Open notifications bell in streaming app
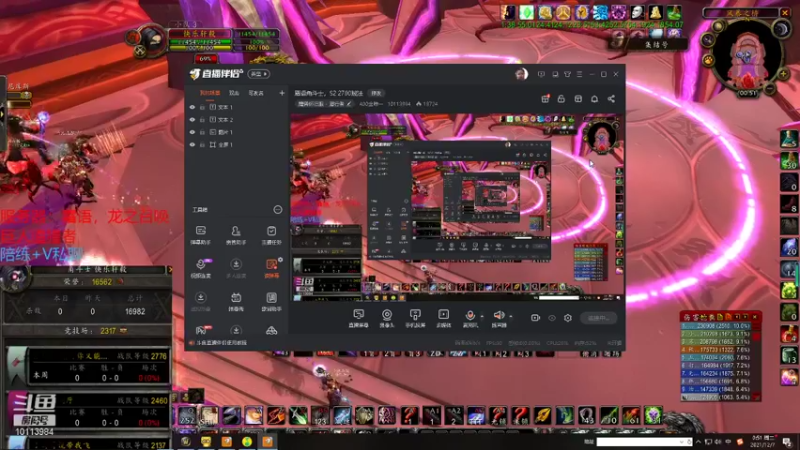Image resolution: width=800 pixels, height=450 pixels. tap(594, 99)
